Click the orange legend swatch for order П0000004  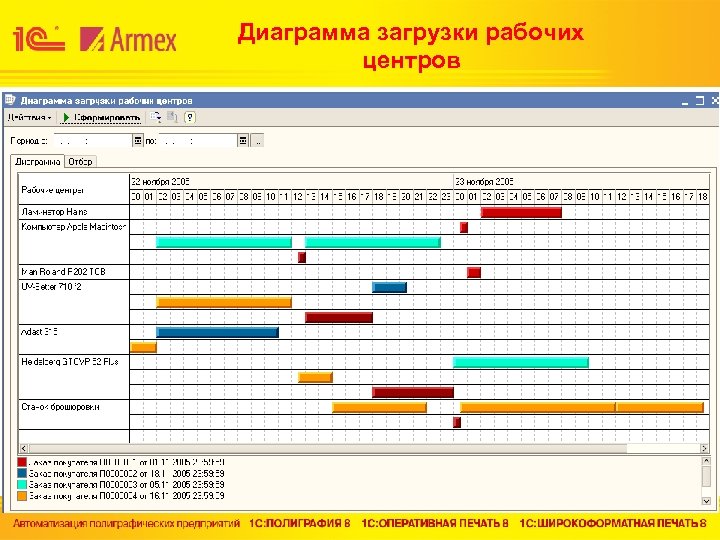[x=22, y=496]
